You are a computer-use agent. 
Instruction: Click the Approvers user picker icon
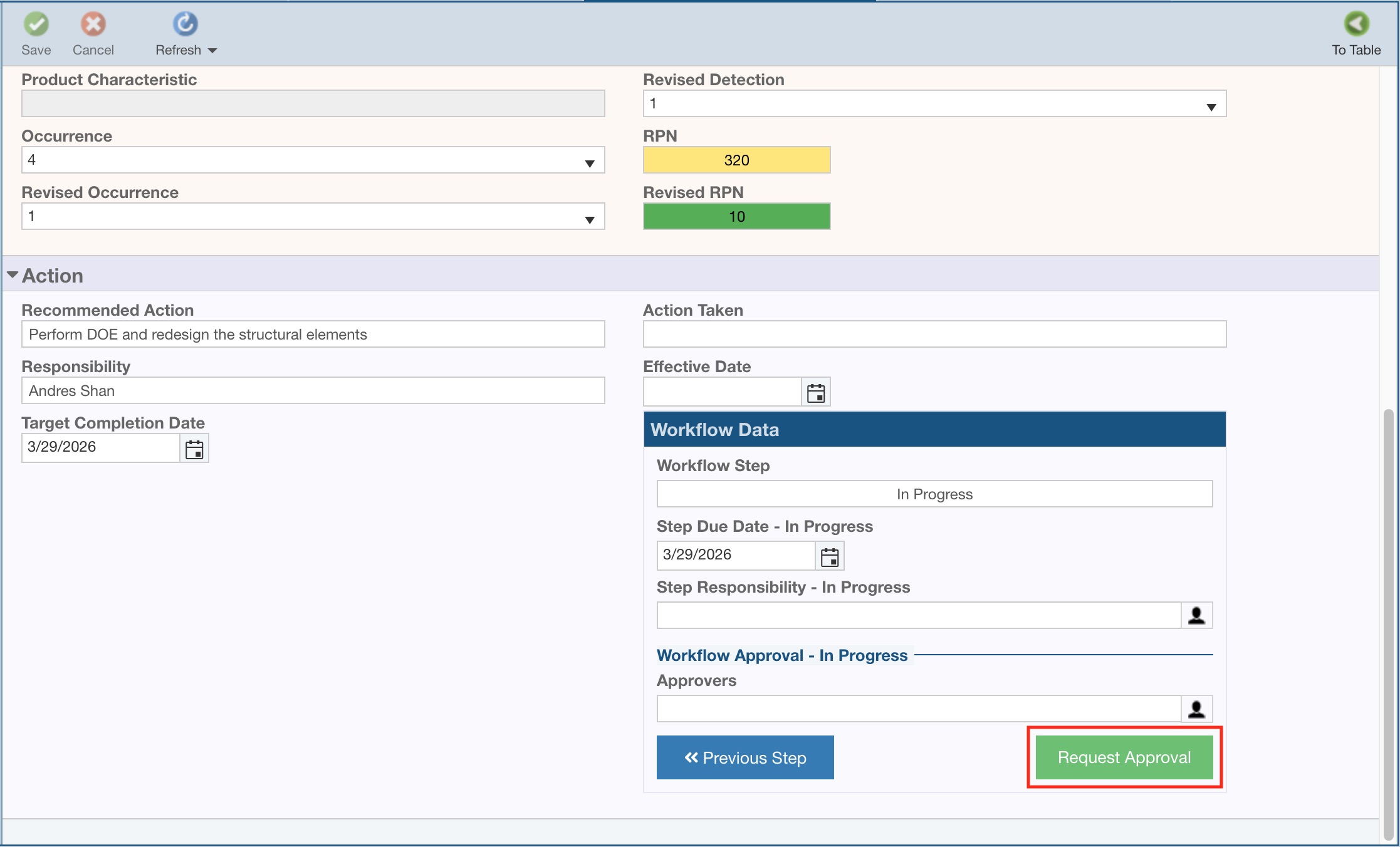click(x=1196, y=709)
